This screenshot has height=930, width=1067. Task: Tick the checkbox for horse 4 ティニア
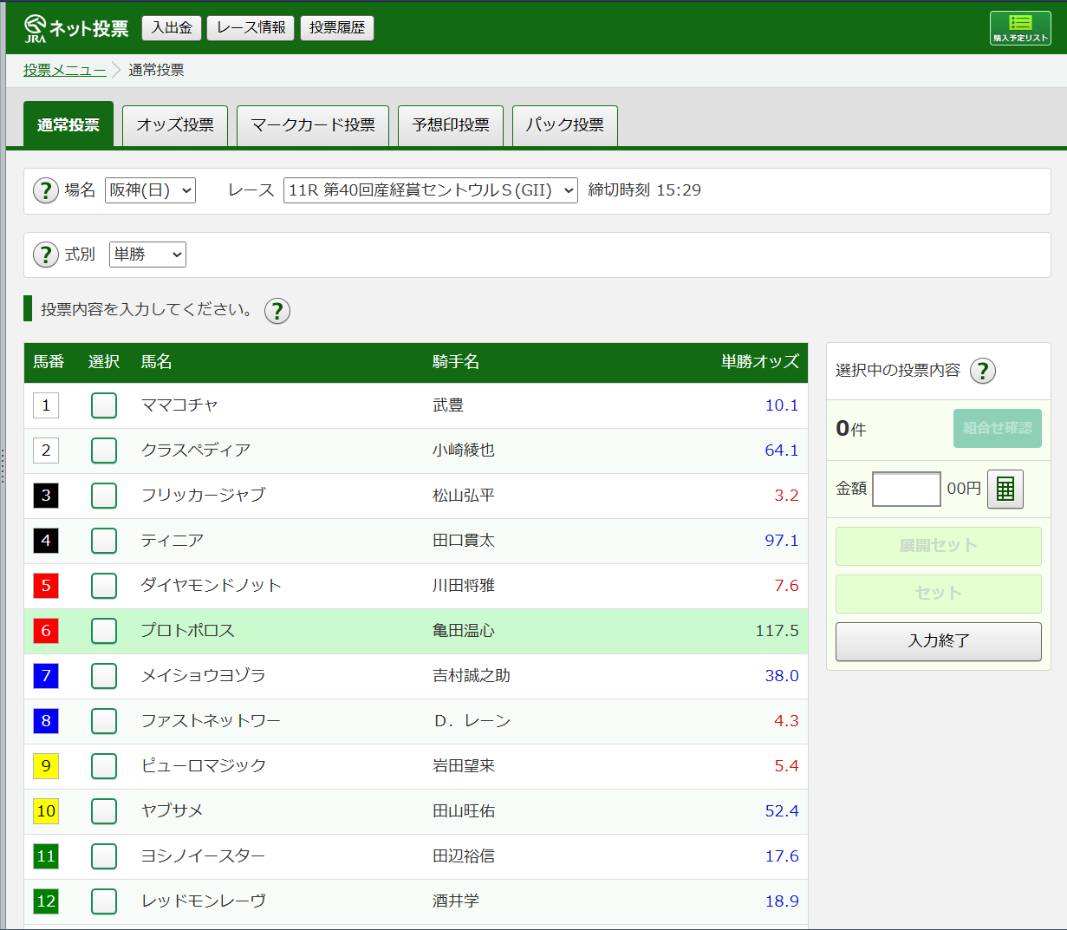pyautogui.click(x=103, y=541)
